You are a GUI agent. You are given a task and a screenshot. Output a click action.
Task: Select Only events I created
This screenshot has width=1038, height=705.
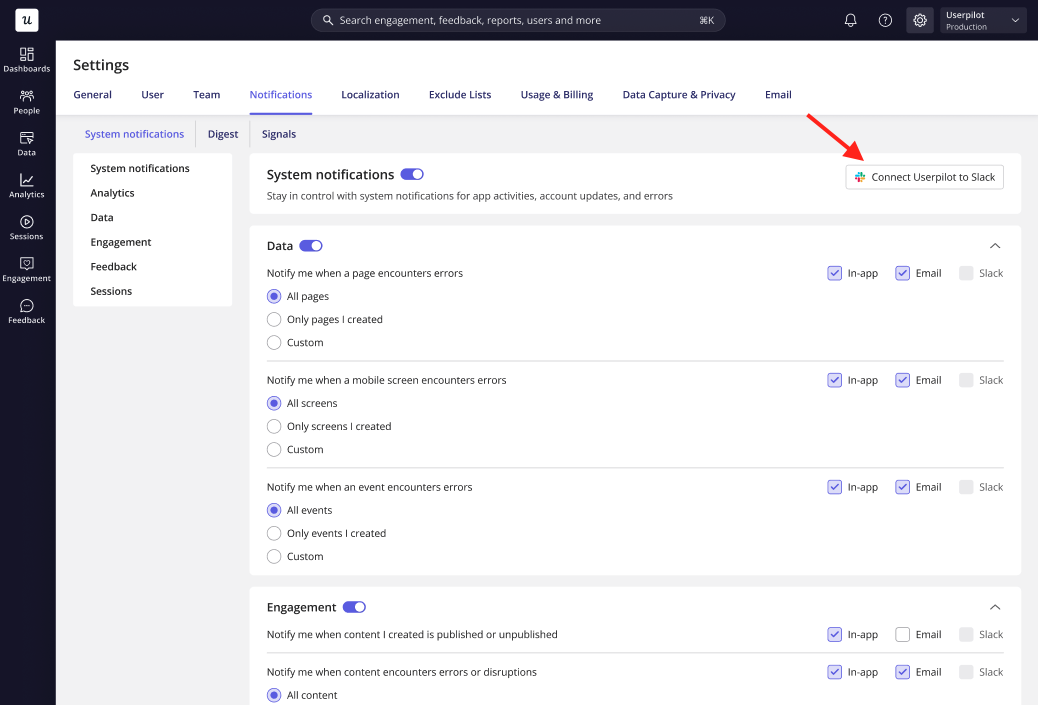click(x=273, y=534)
